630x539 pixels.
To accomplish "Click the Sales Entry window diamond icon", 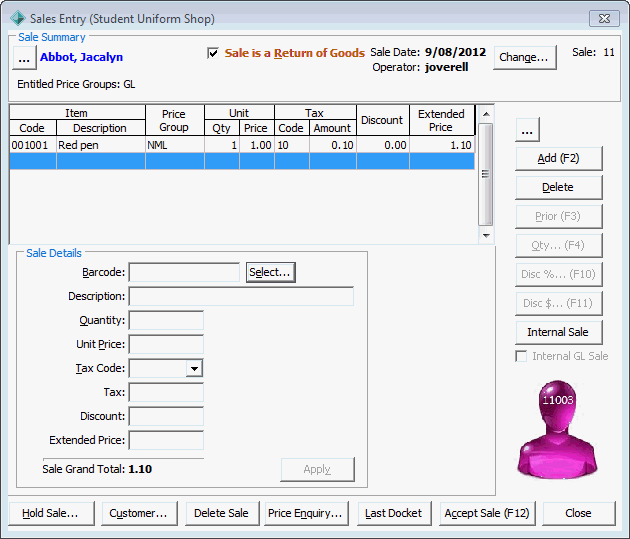I will pos(18,18).
